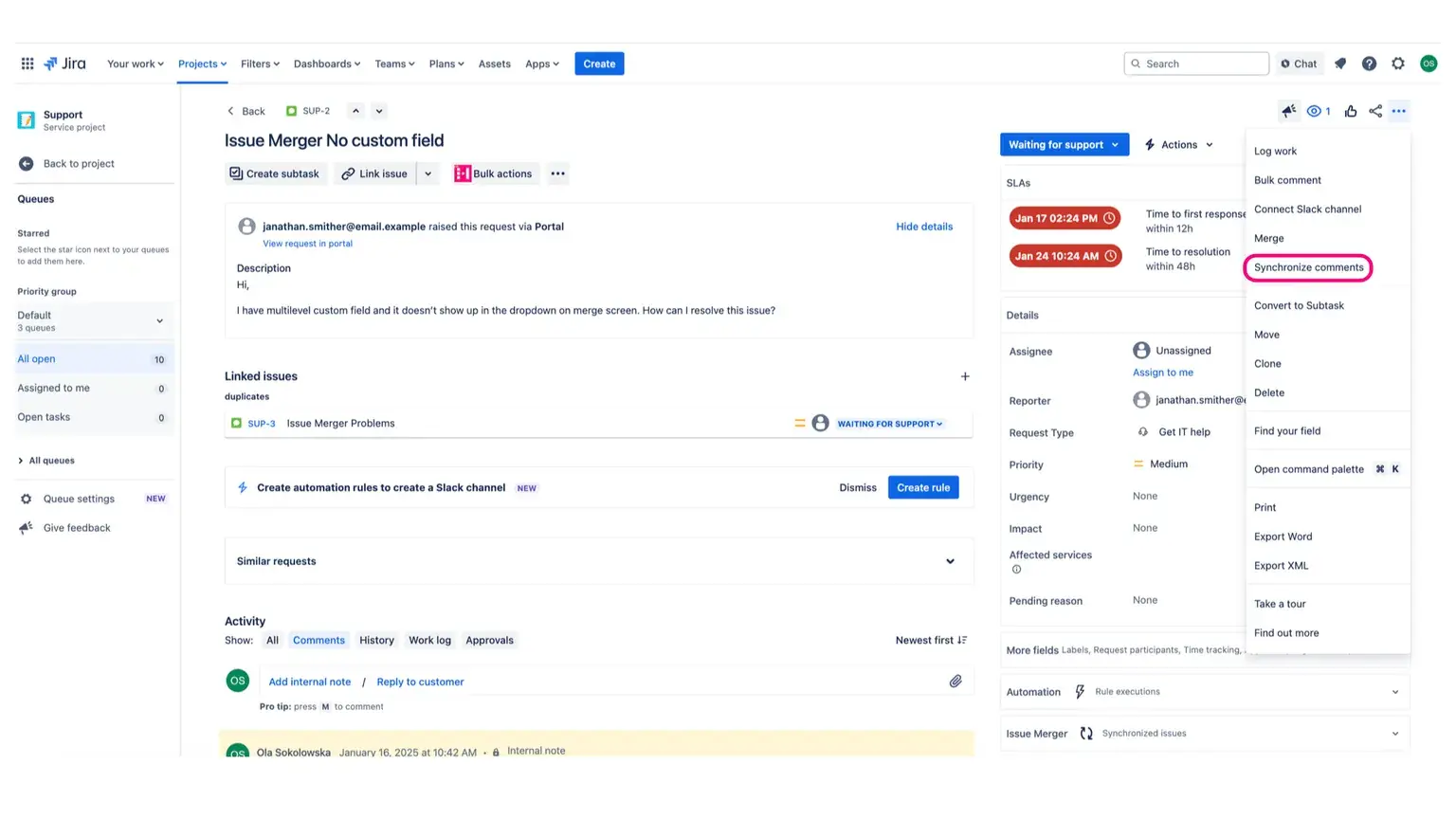Open the Actions dropdown

coord(1178,144)
